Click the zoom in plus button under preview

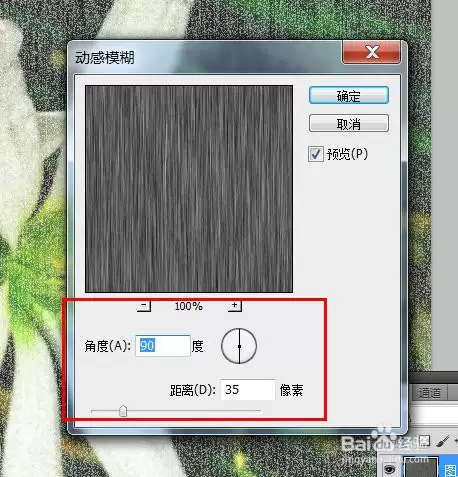(235, 306)
